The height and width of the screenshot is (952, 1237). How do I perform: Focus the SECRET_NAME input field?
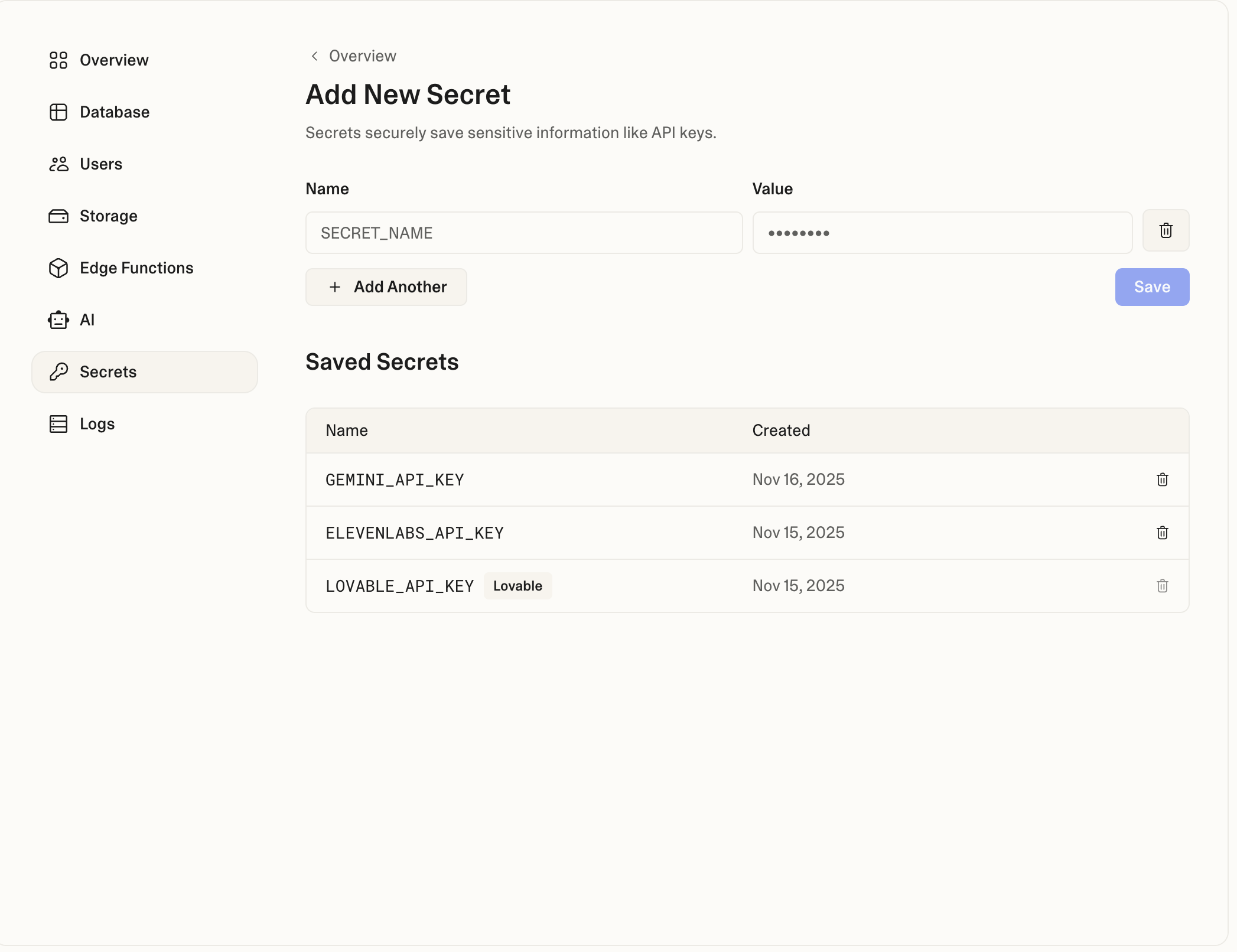click(x=523, y=233)
